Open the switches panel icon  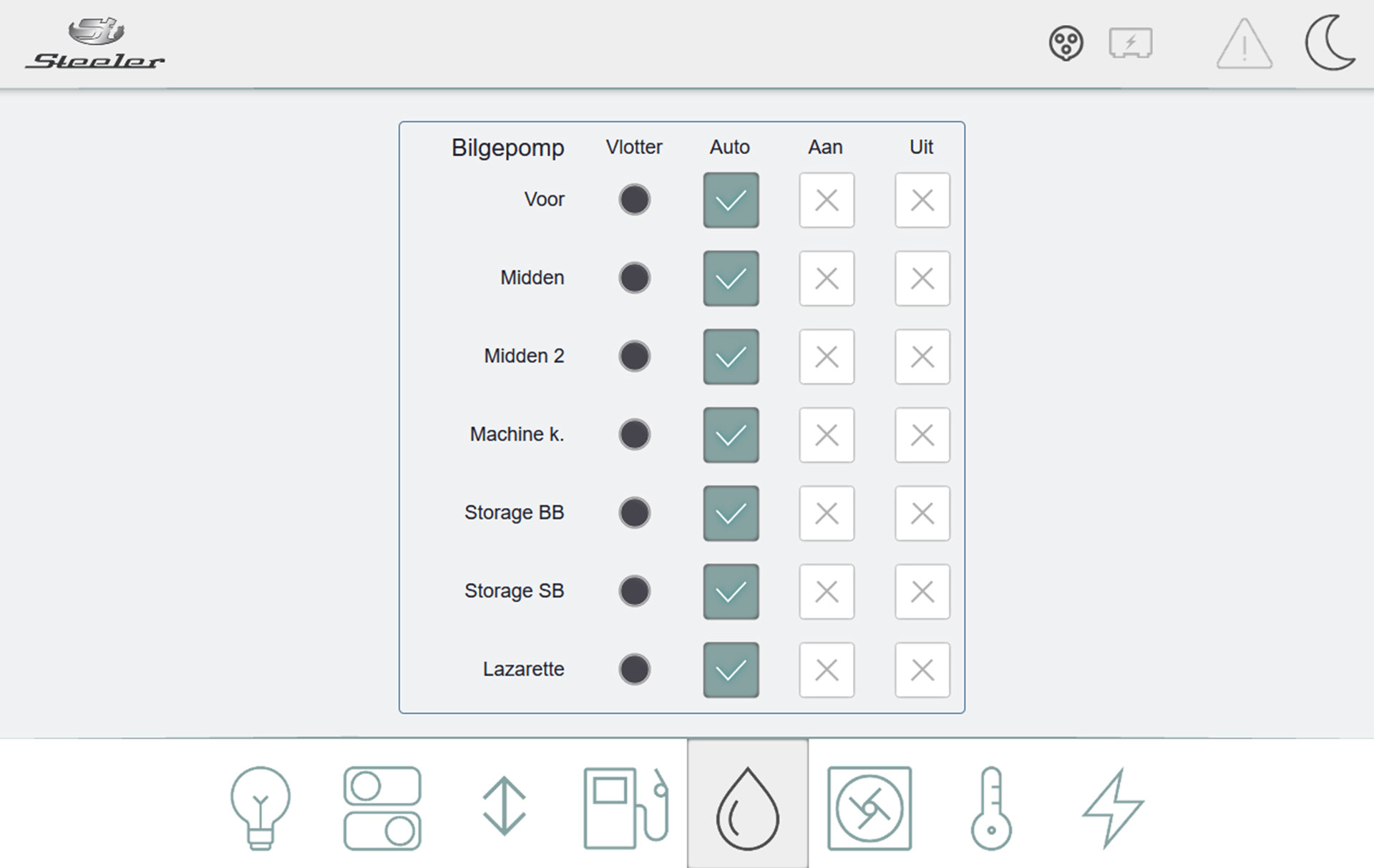tap(382, 808)
